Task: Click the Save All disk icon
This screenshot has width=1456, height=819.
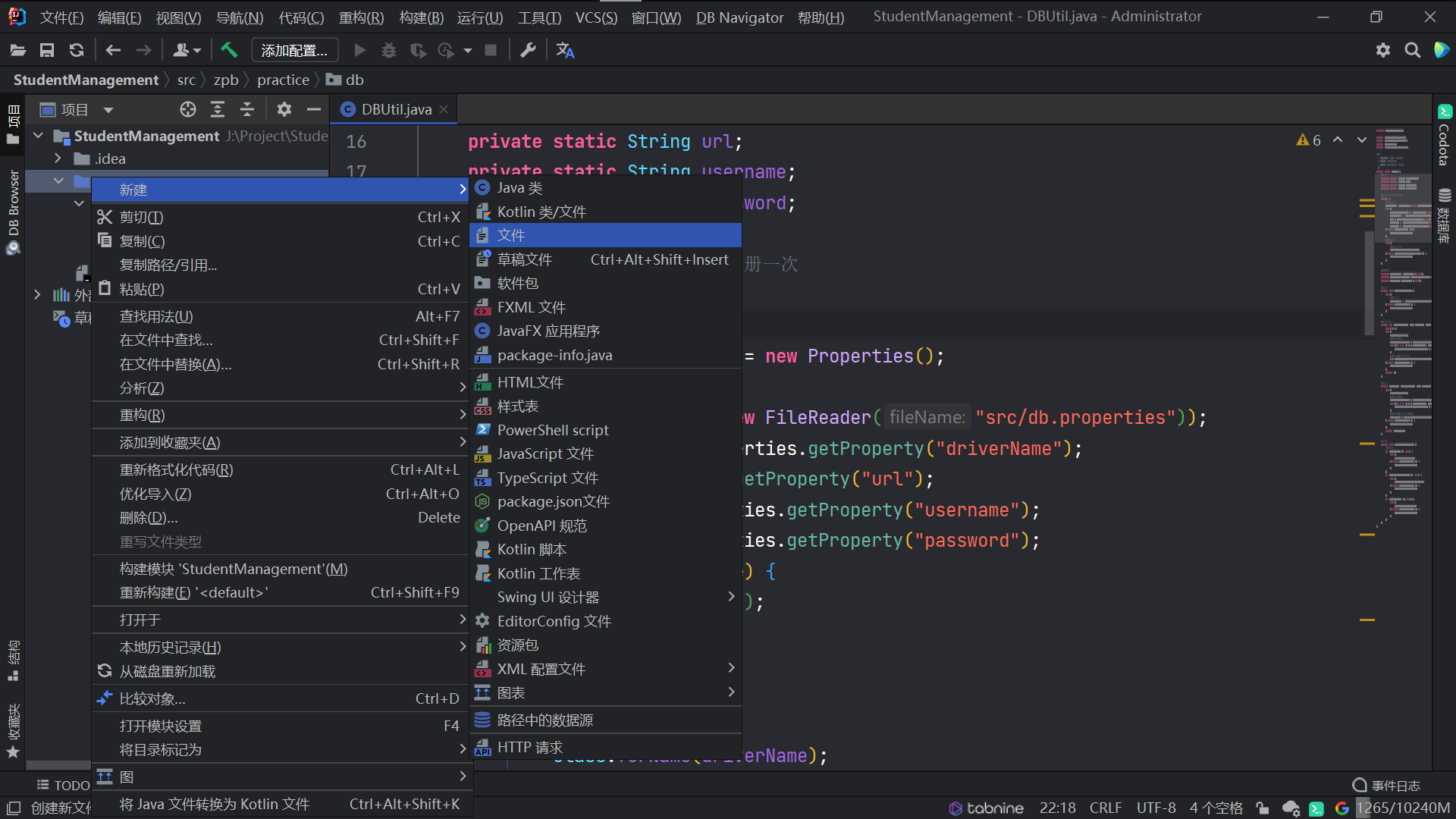Action: pyautogui.click(x=47, y=50)
